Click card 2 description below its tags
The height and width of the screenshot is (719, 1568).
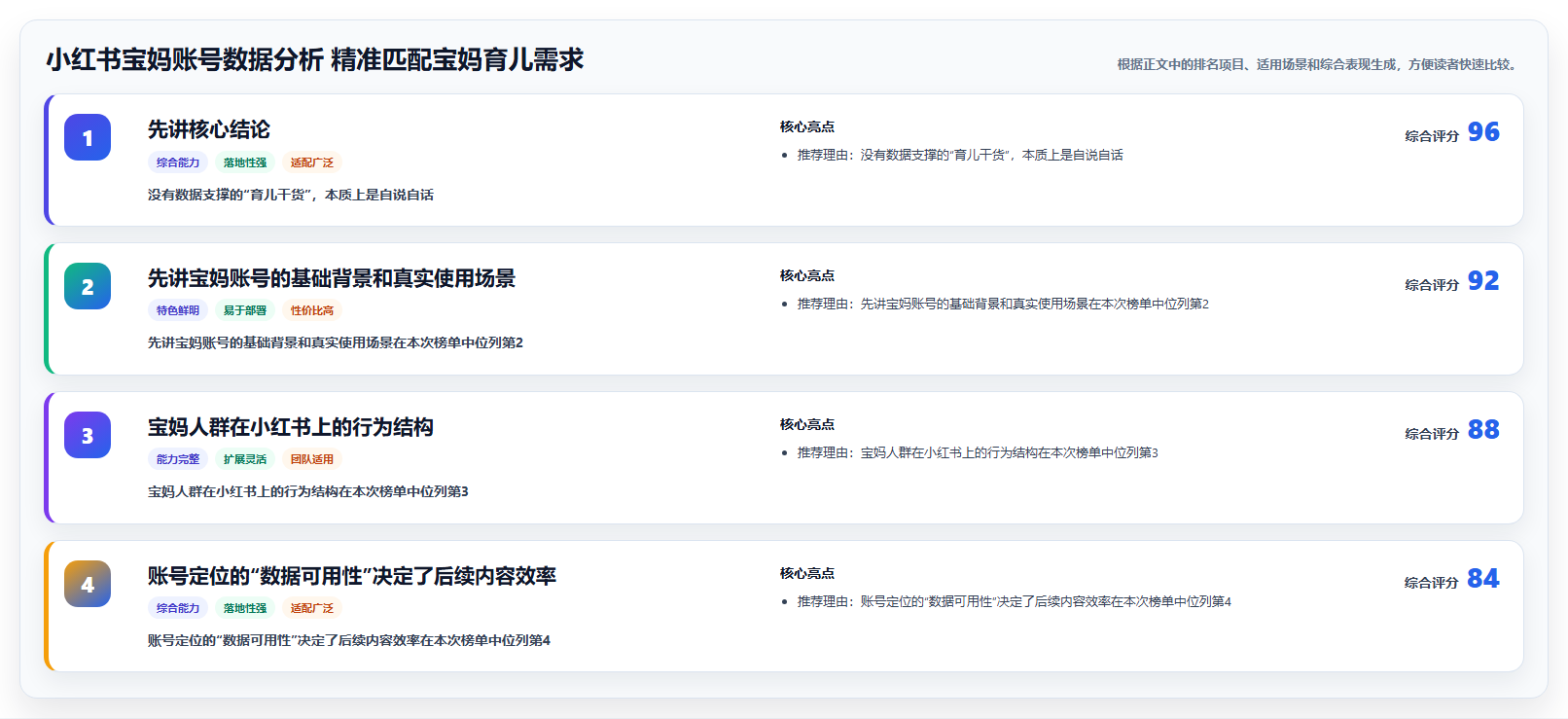pyautogui.click(x=336, y=342)
